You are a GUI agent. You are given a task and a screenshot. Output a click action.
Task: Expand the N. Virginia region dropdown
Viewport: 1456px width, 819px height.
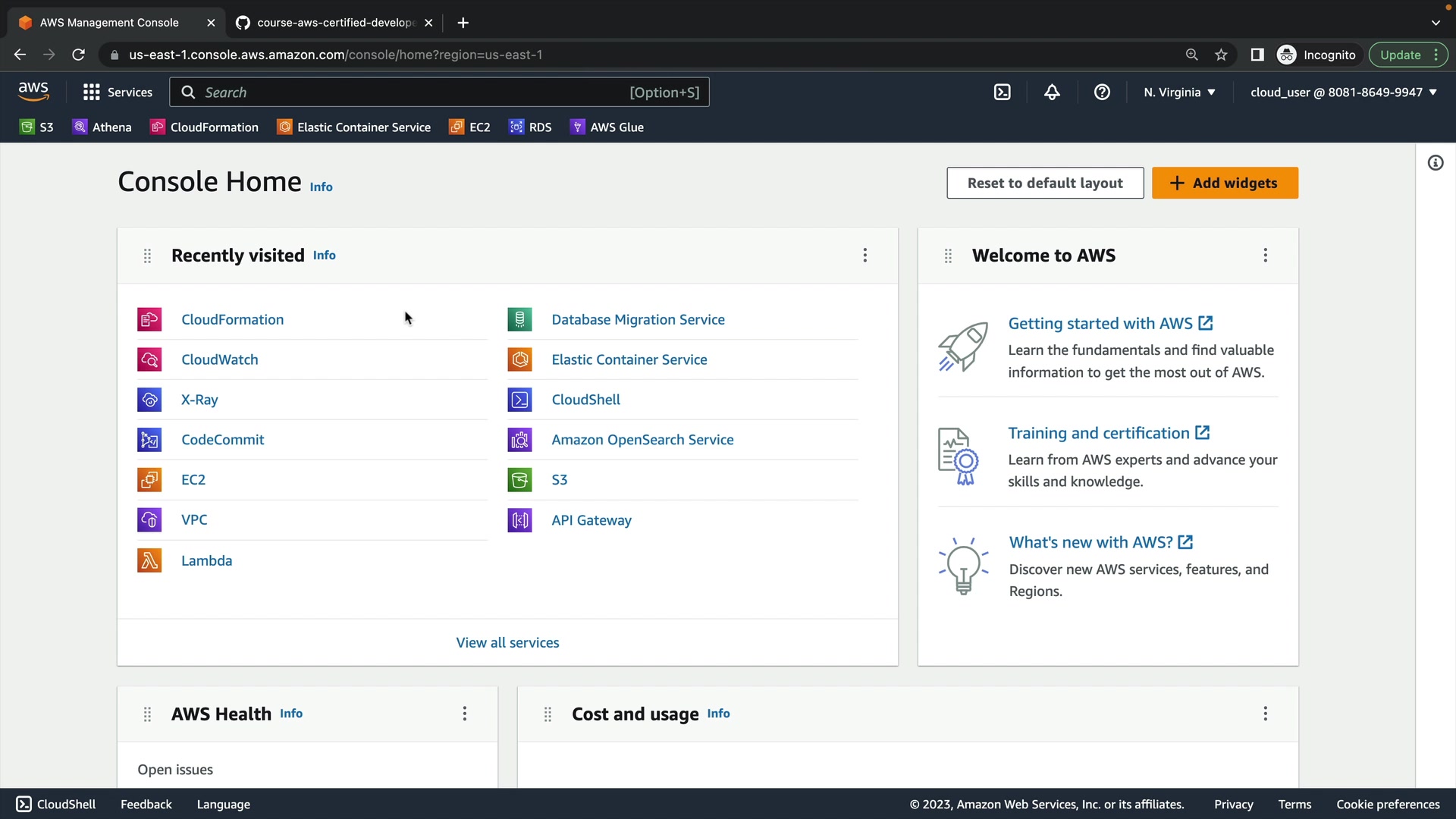click(x=1179, y=93)
